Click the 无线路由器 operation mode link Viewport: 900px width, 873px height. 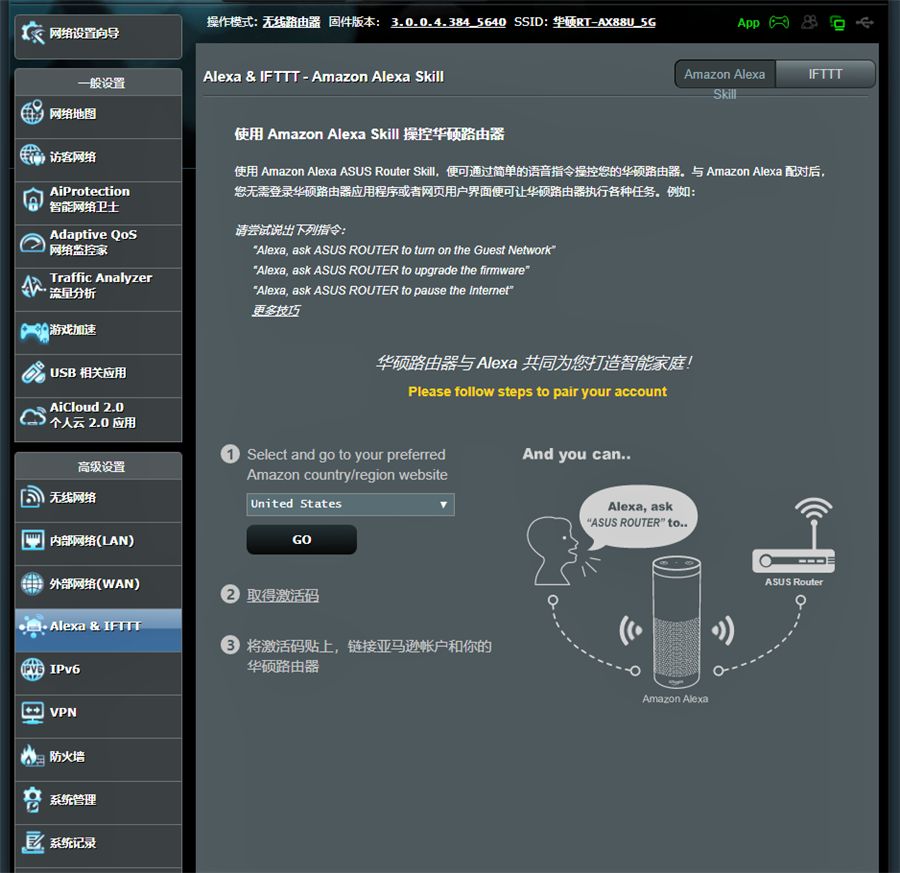291,22
